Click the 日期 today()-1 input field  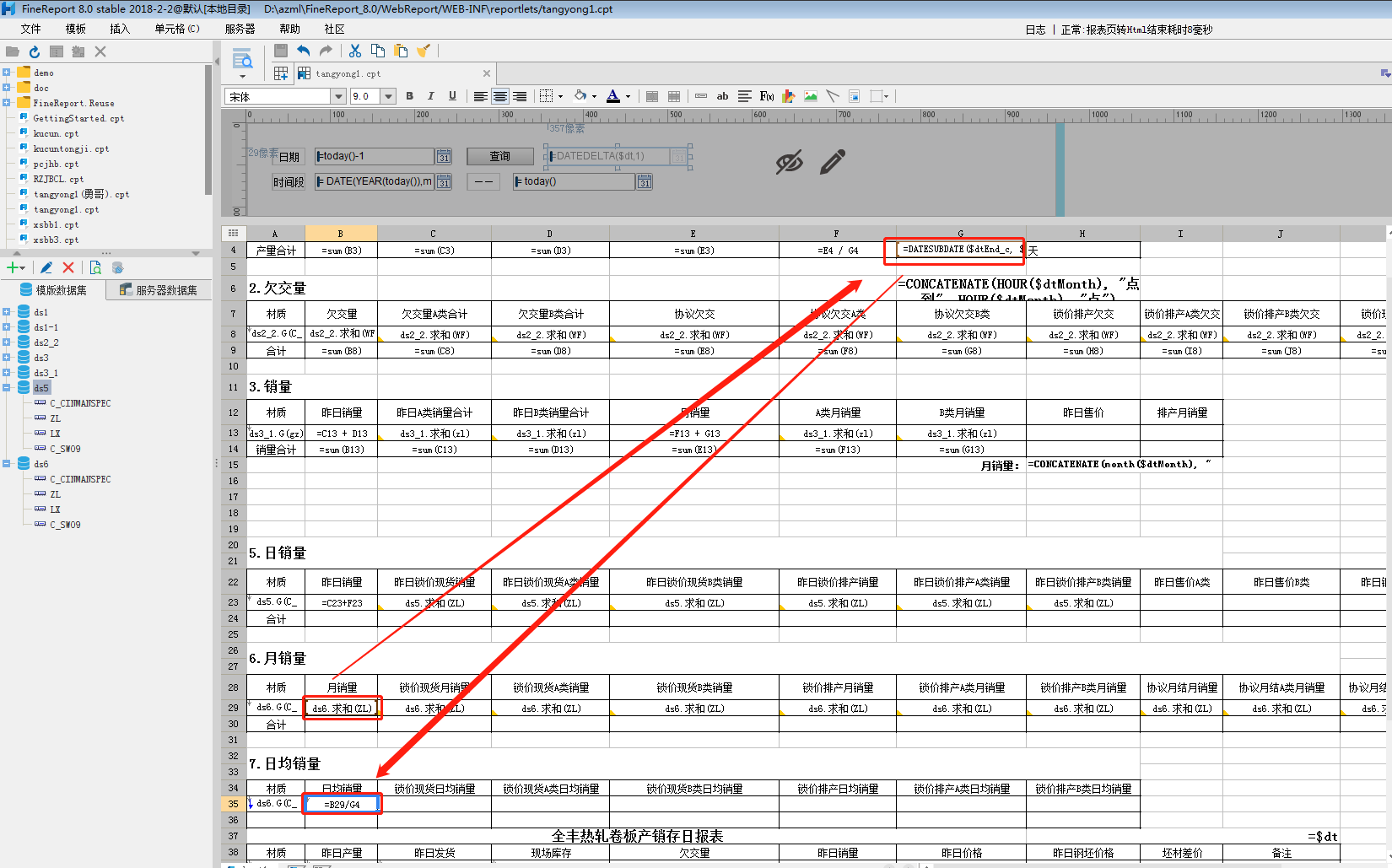coord(375,156)
